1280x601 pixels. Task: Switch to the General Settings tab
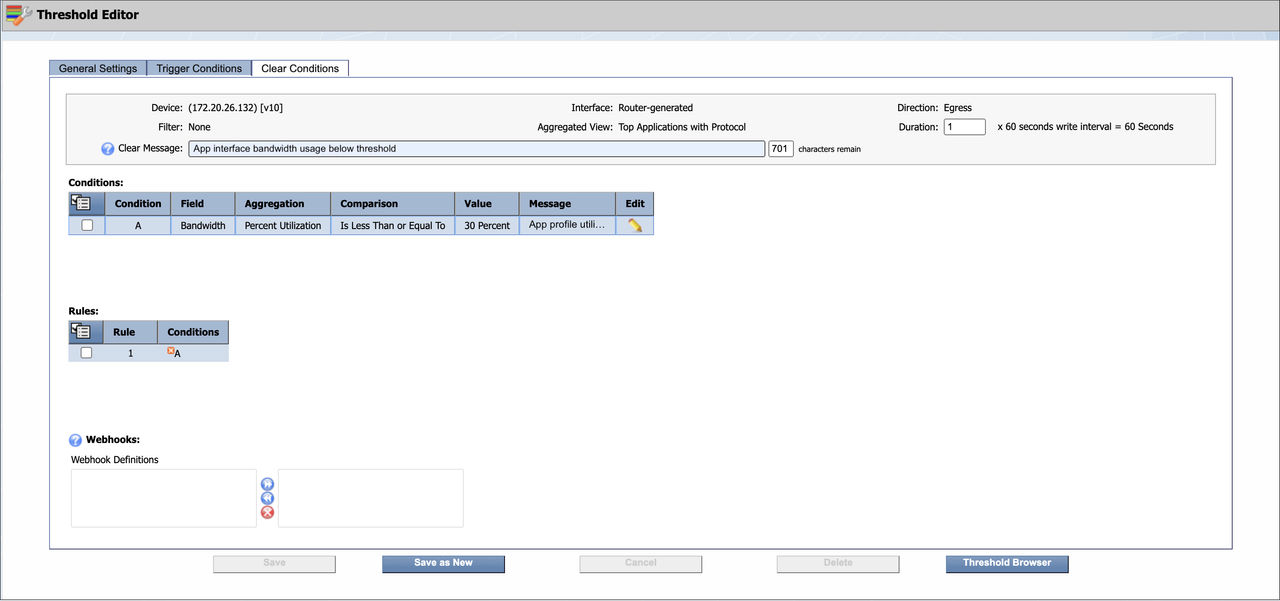pyautogui.click(x=98, y=69)
